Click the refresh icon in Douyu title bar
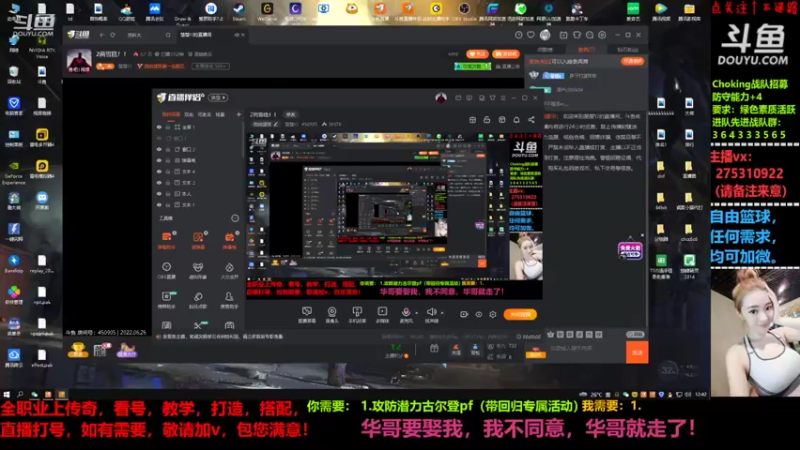This screenshot has height=450, width=800. (113, 35)
